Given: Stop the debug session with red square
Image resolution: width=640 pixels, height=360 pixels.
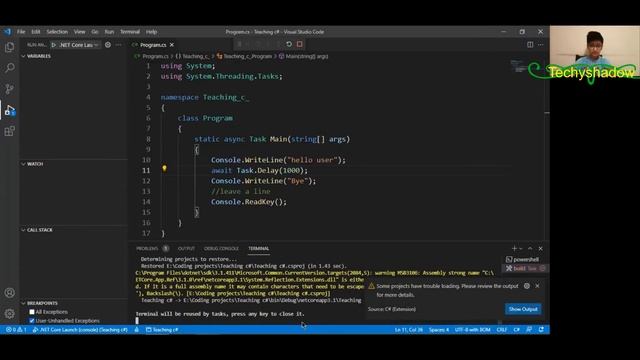Looking at the screenshot, I should pyautogui.click(x=300, y=44).
